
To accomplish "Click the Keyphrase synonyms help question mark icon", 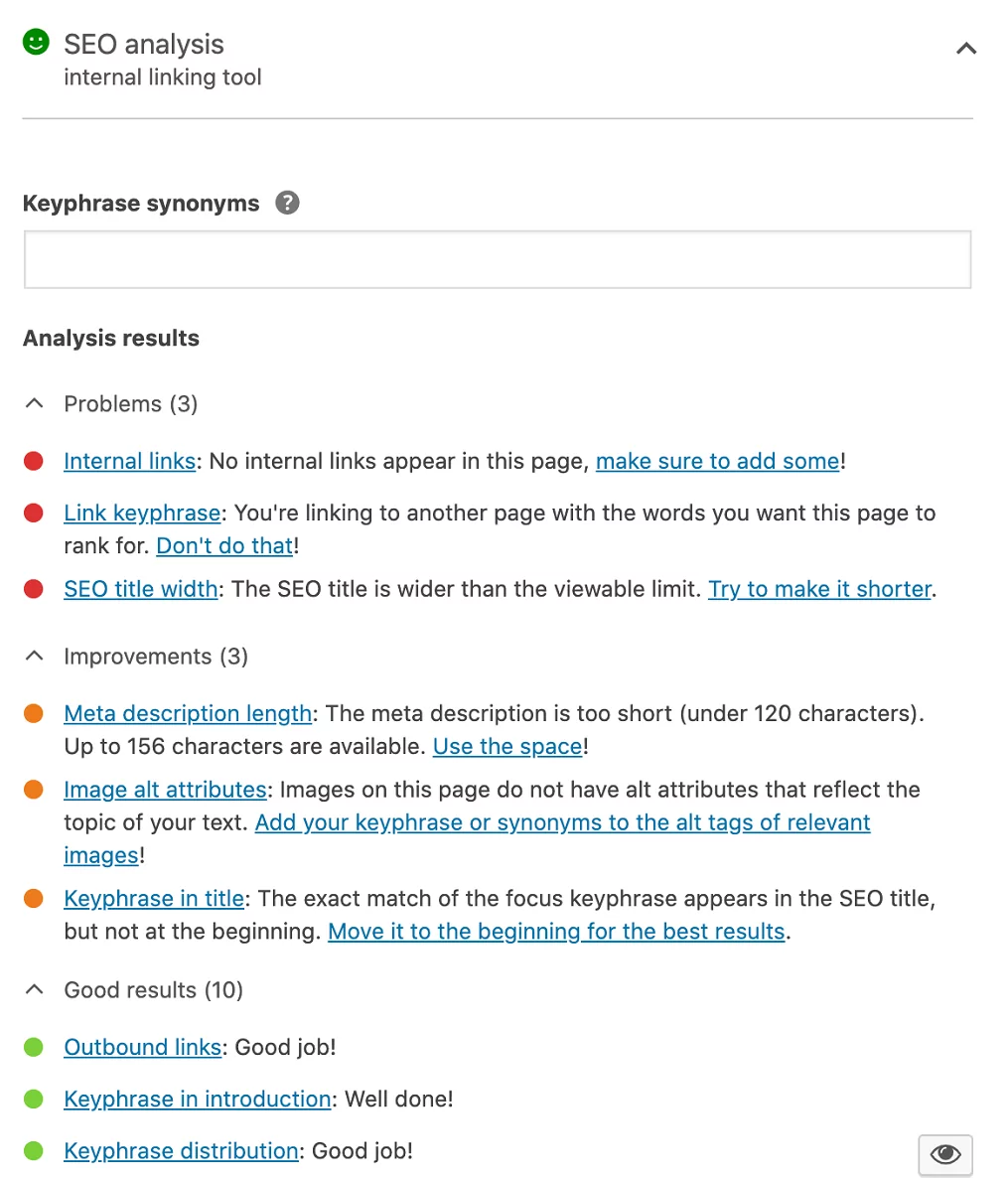I will (287, 203).
